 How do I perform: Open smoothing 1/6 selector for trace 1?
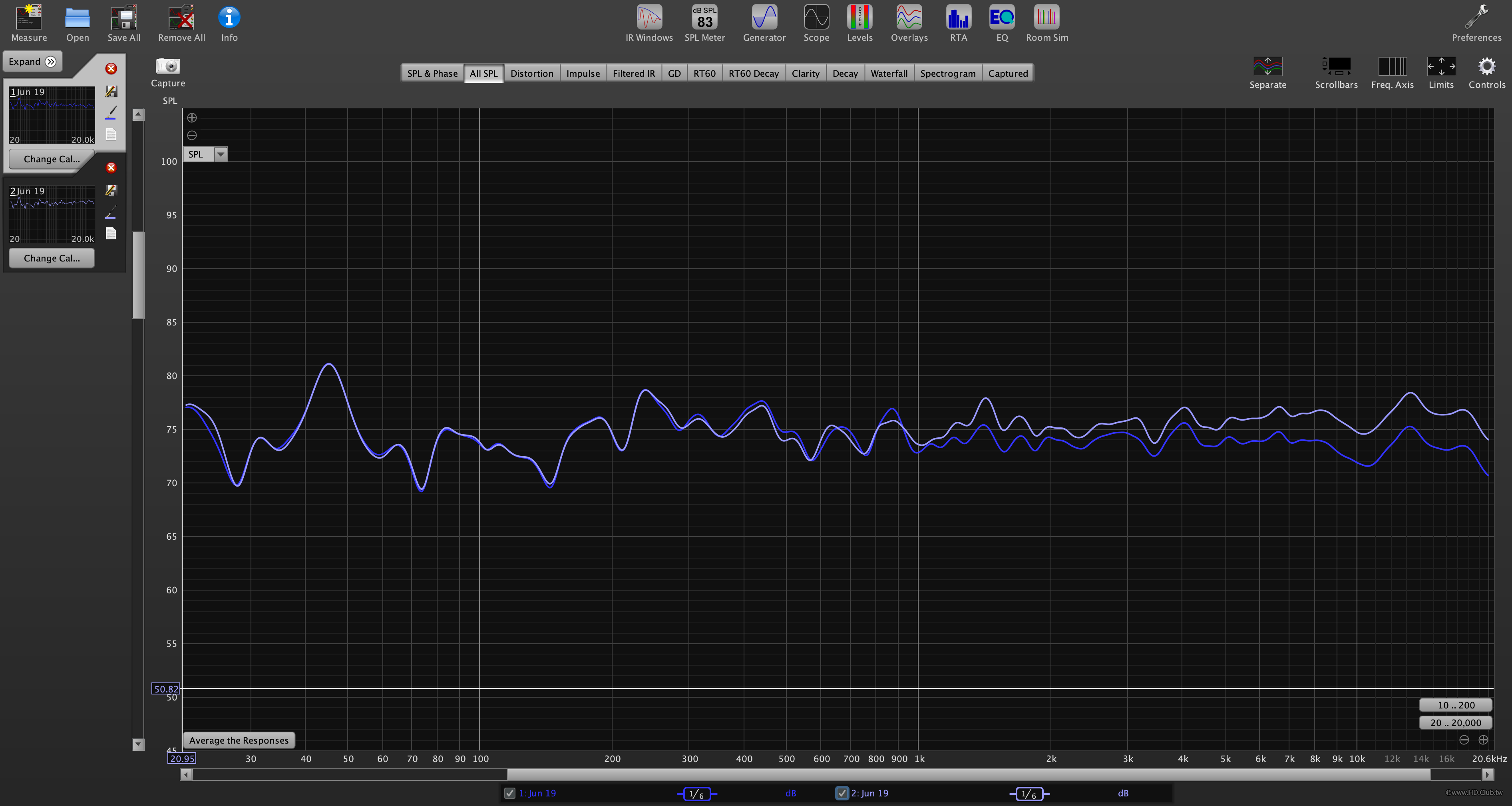click(697, 794)
